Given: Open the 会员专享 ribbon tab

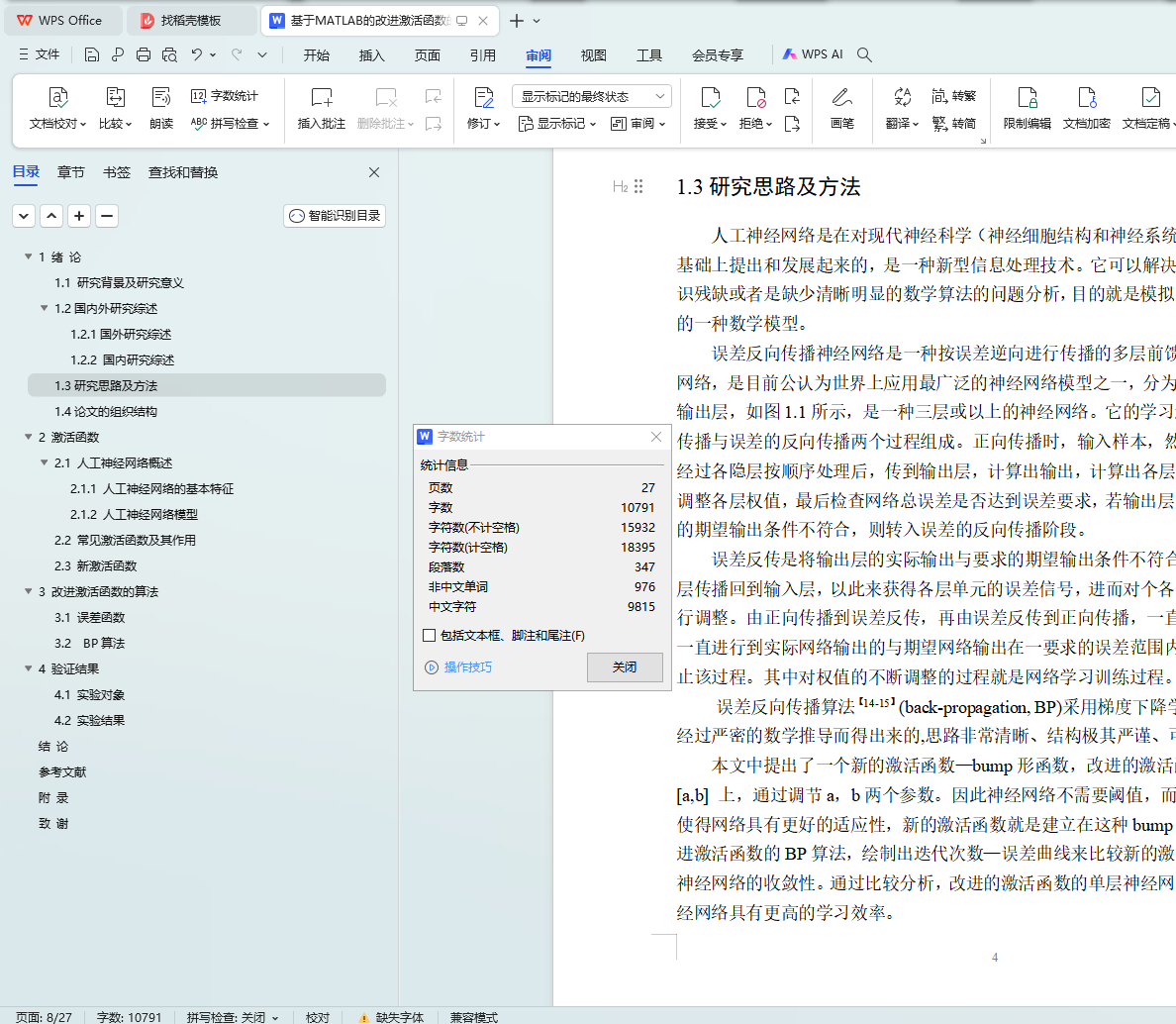Looking at the screenshot, I should tap(718, 54).
